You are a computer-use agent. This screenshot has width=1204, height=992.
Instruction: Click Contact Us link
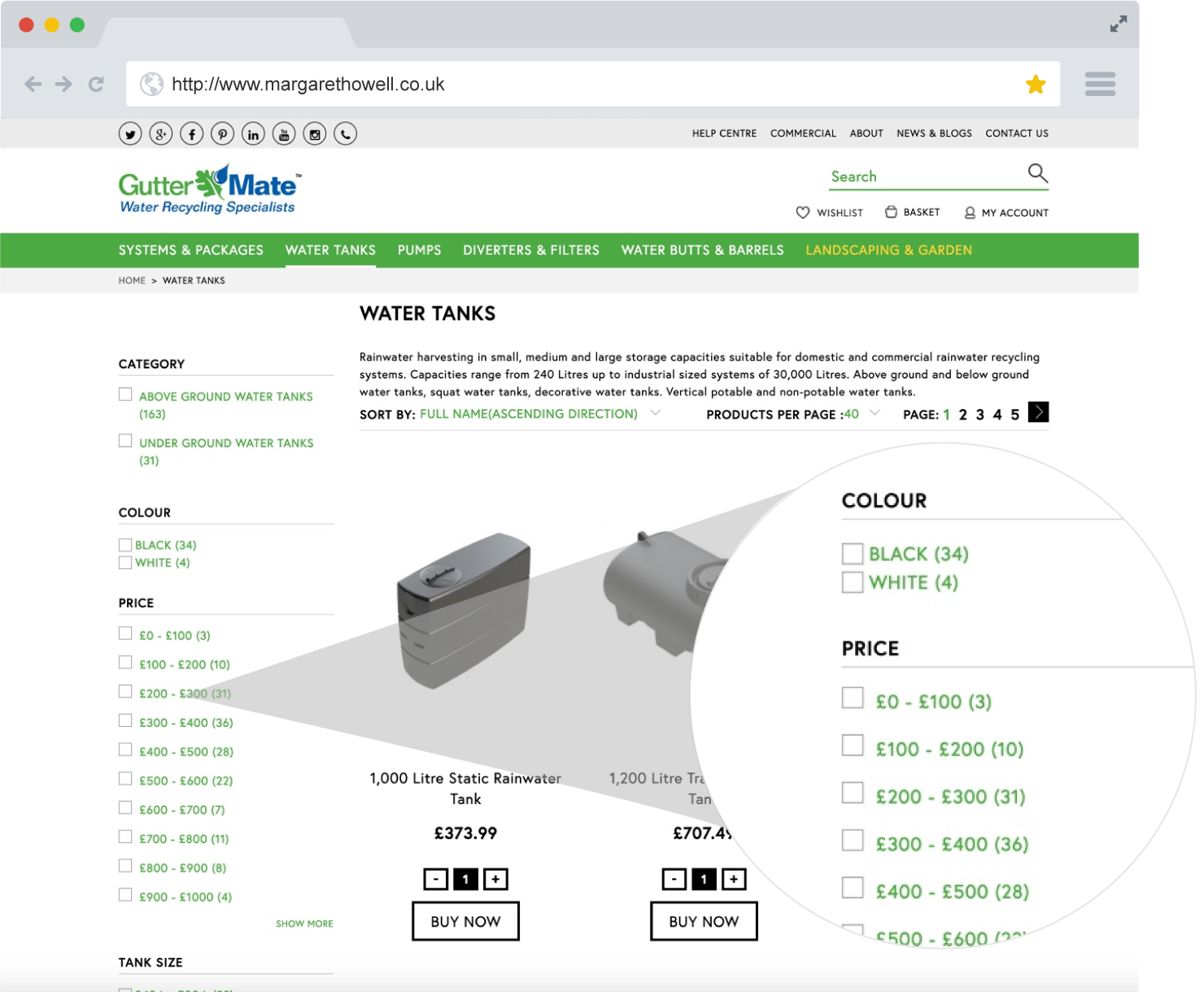pyautogui.click(x=1017, y=133)
